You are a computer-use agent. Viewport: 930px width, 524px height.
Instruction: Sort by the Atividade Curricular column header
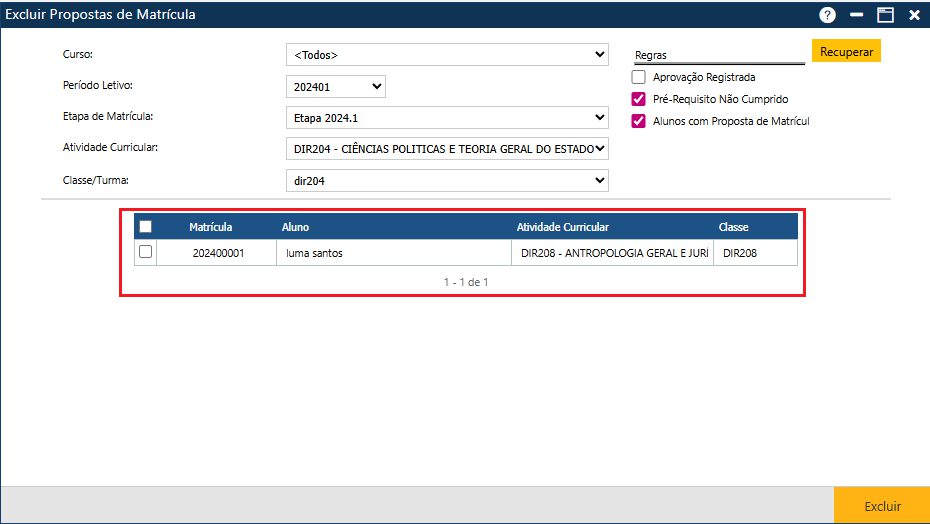tap(562, 227)
